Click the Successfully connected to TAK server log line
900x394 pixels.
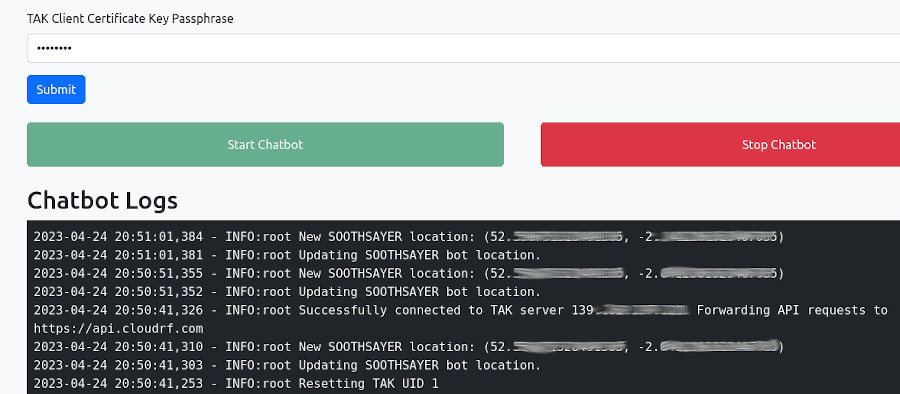460,310
